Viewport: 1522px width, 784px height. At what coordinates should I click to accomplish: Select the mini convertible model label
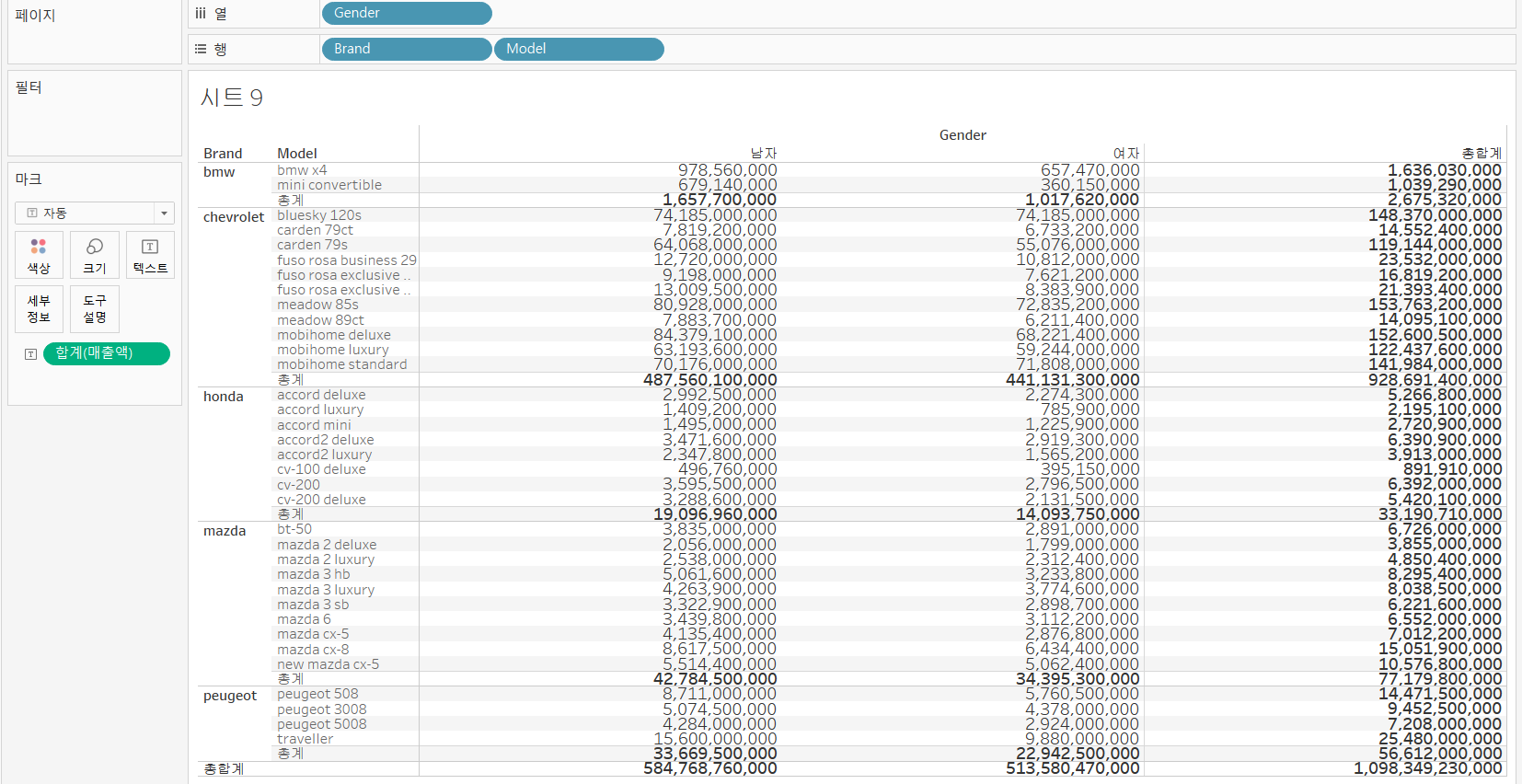(x=329, y=185)
